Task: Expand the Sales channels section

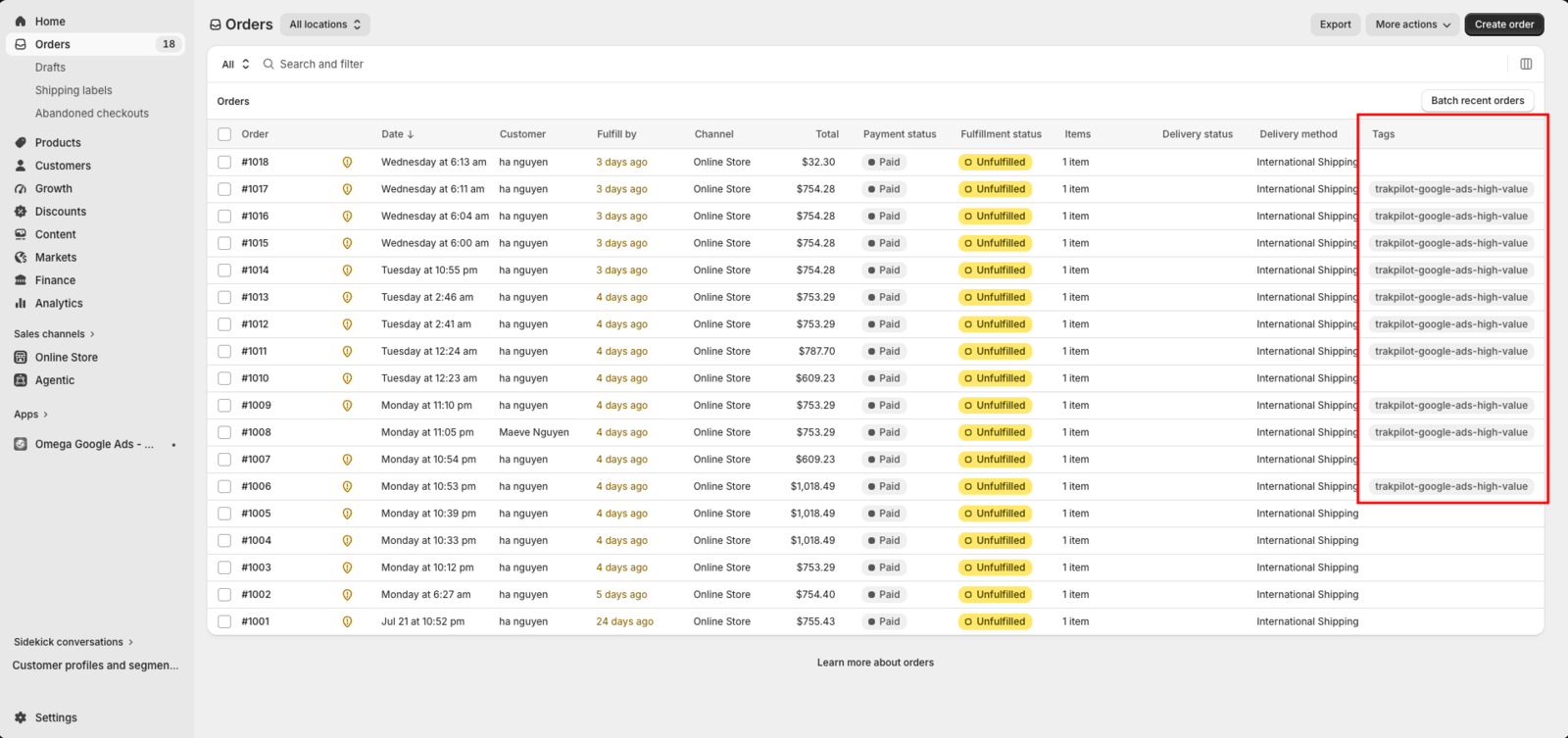Action: [x=54, y=334]
